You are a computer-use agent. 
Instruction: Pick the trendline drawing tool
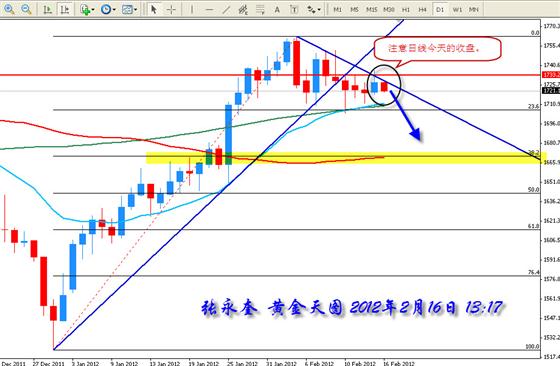pyautogui.click(x=226, y=10)
